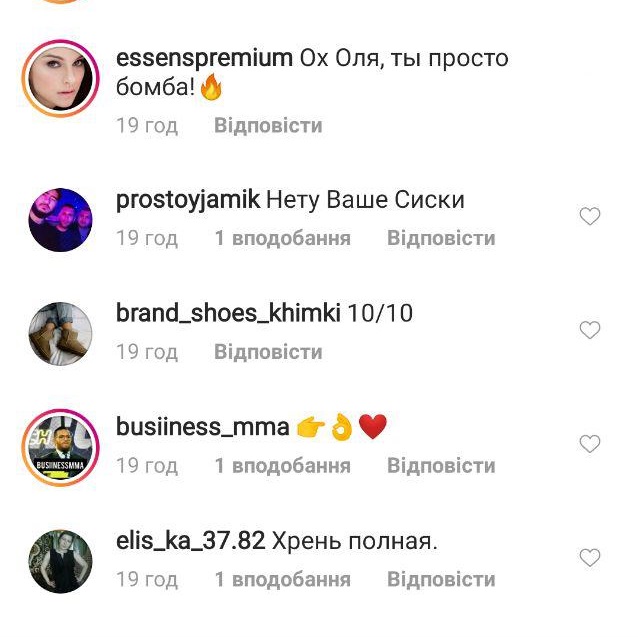This screenshot has height=637, width=638.
Task: Reply to brand_shoes_khimki comment
Action: pos(268,352)
